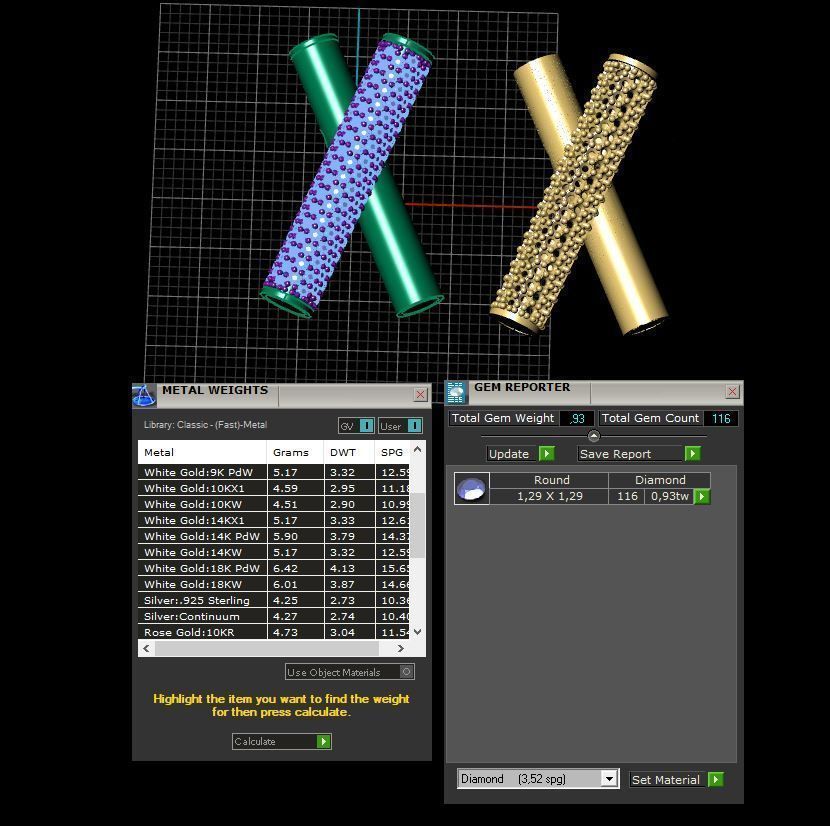The image size is (830, 826).
Task: Click the SPG column header
Action: click(x=392, y=452)
